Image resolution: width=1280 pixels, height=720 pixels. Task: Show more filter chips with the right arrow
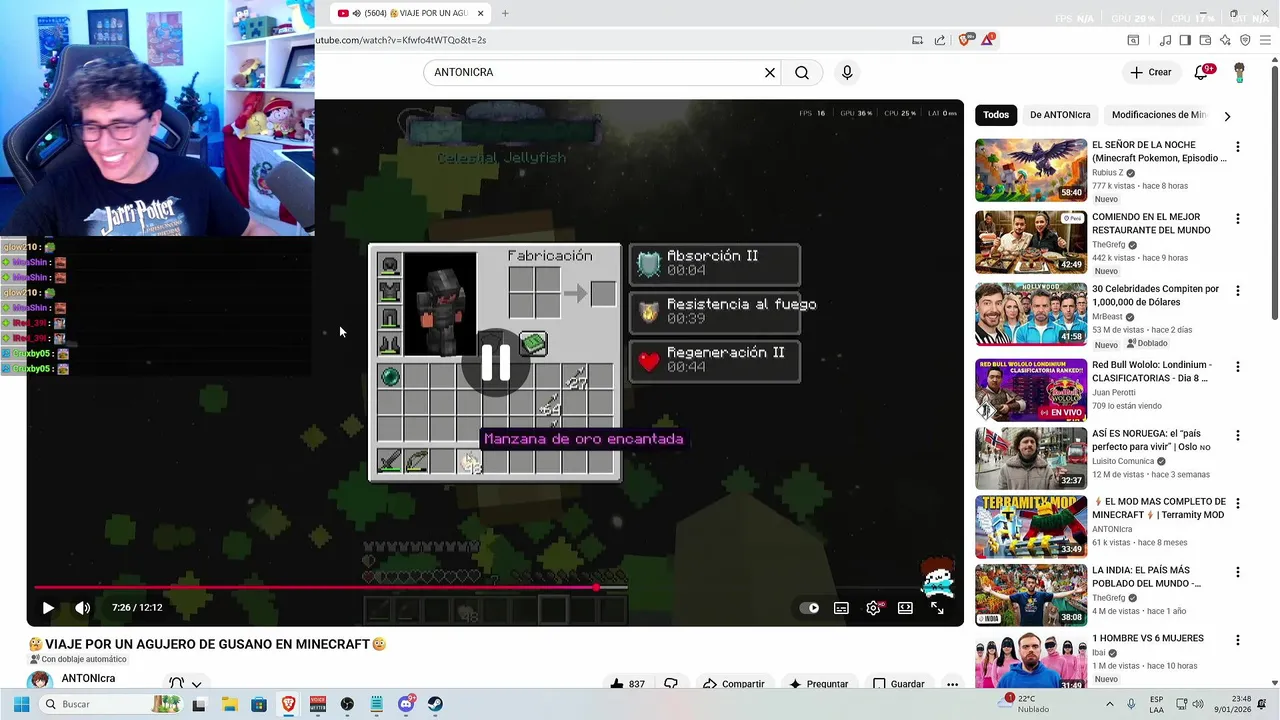(x=1227, y=116)
